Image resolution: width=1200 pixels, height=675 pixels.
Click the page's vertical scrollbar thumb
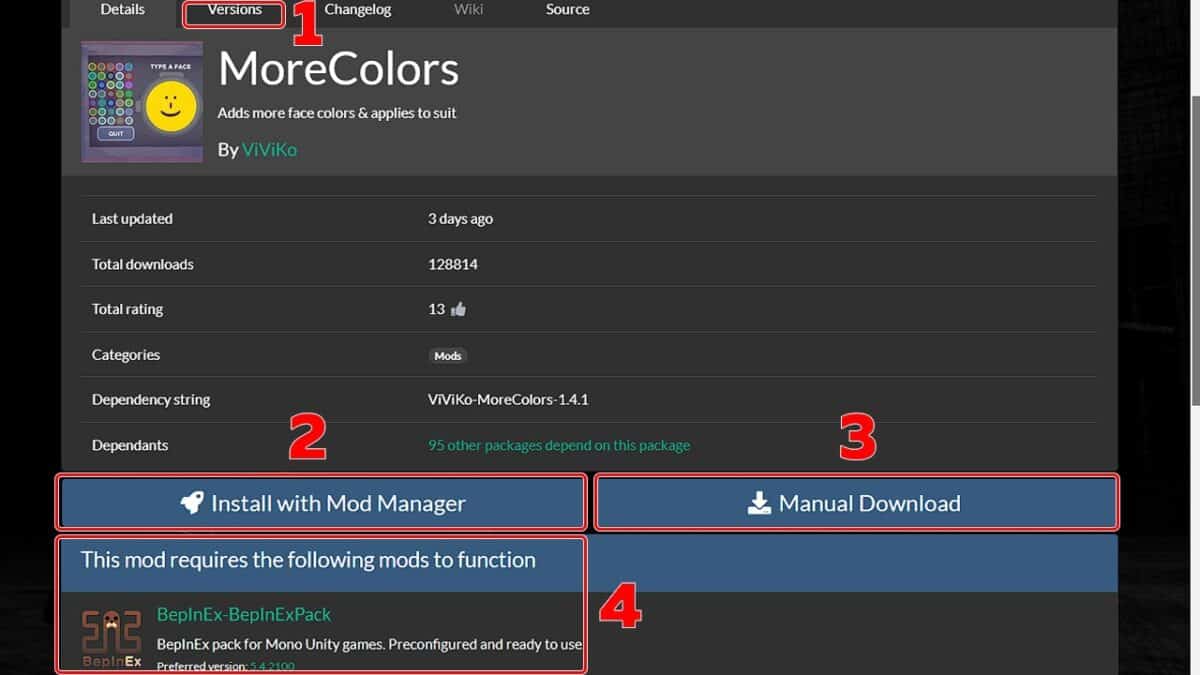pos(1195,250)
